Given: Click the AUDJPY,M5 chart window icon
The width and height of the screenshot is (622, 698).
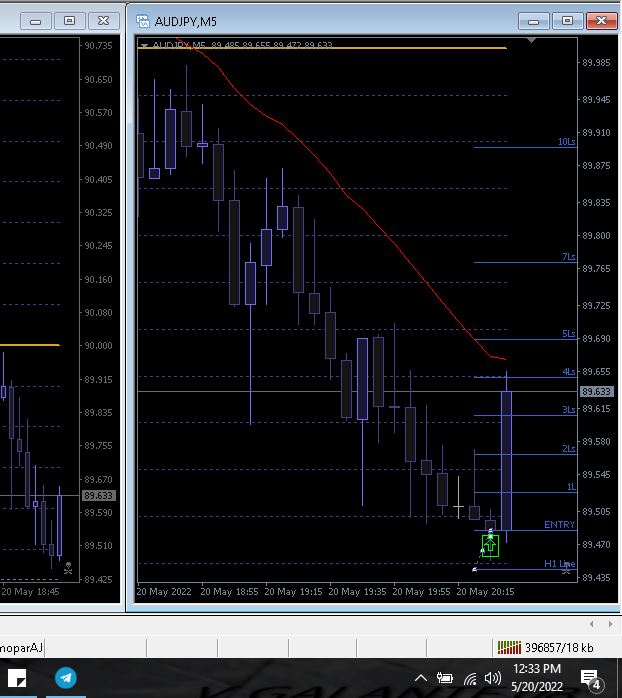Looking at the screenshot, I should coord(142,21).
